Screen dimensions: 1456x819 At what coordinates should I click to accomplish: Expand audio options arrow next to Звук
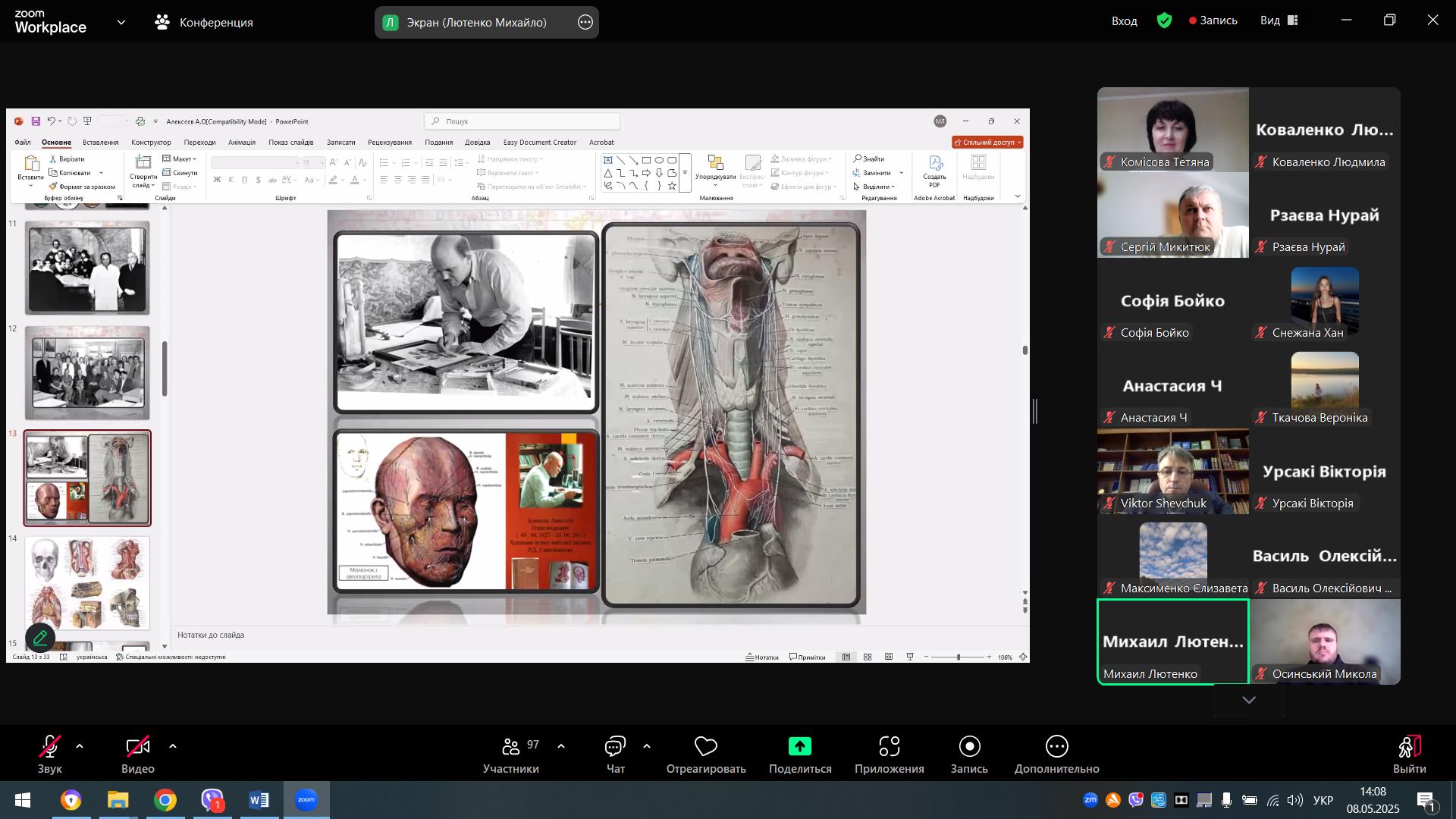coord(80,747)
